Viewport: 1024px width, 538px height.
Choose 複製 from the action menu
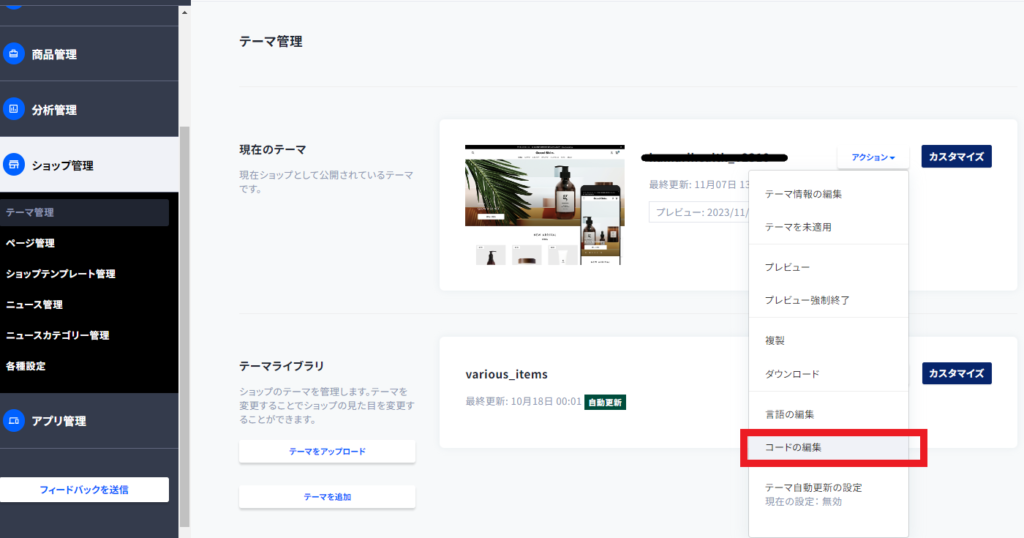point(776,341)
